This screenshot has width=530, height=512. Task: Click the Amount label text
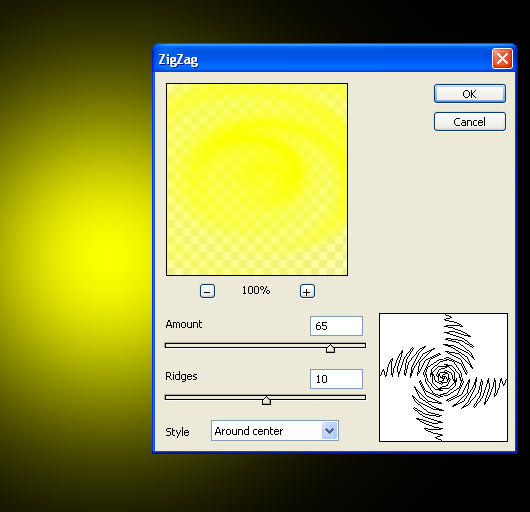184,324
